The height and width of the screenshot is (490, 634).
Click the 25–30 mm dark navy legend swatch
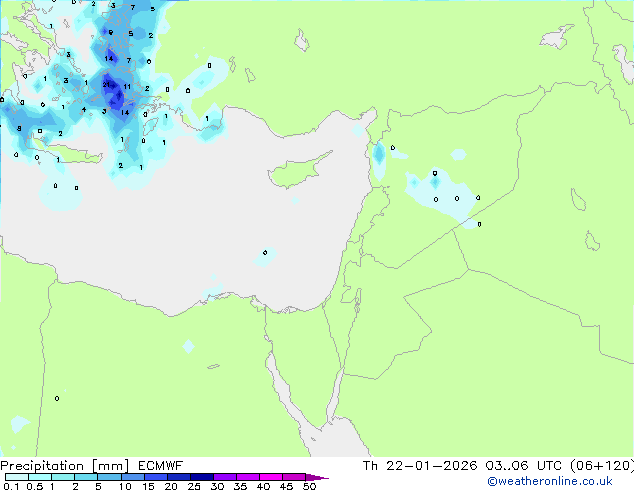click(x=202, y=477)
